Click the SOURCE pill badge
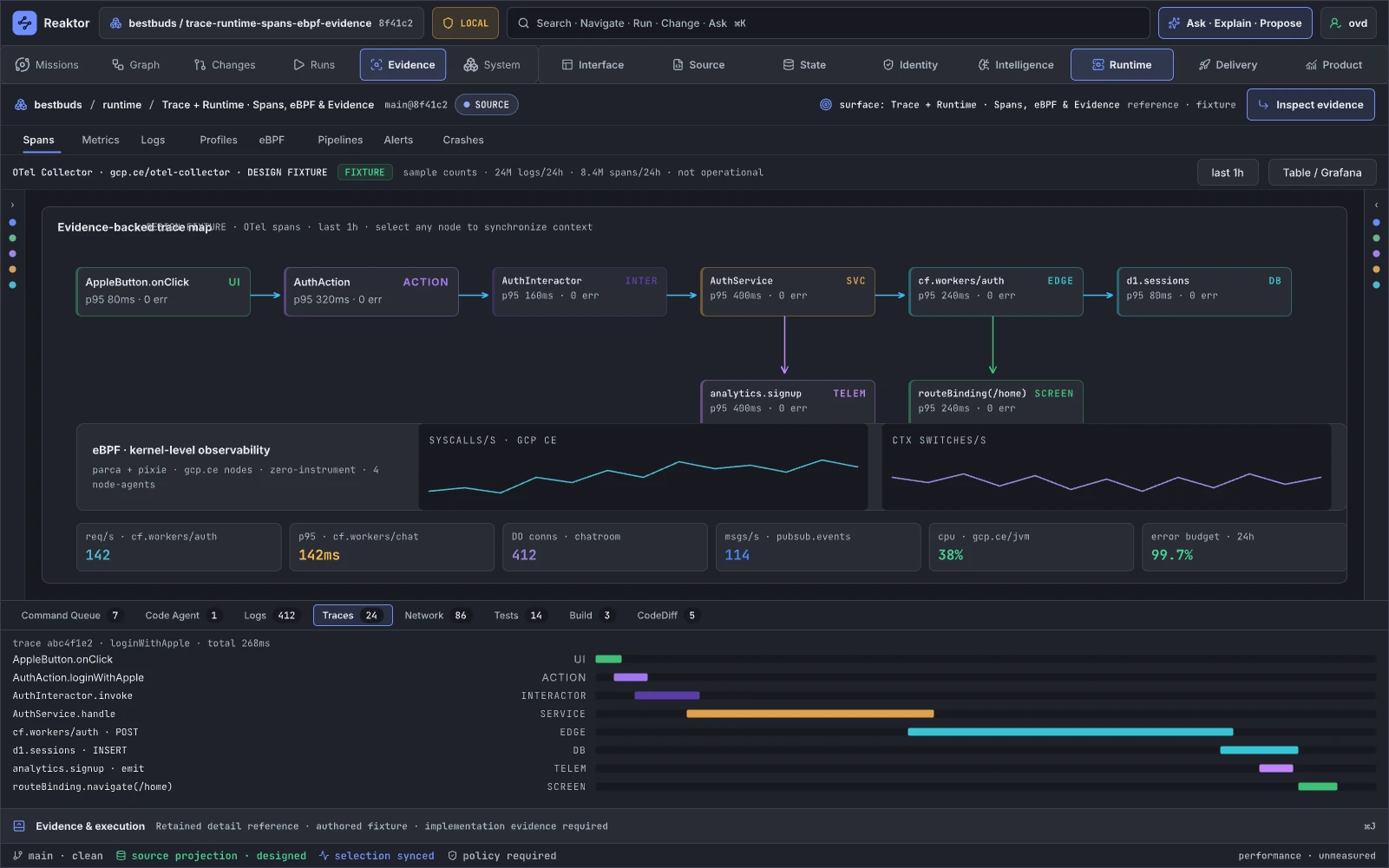 (486, 105)
